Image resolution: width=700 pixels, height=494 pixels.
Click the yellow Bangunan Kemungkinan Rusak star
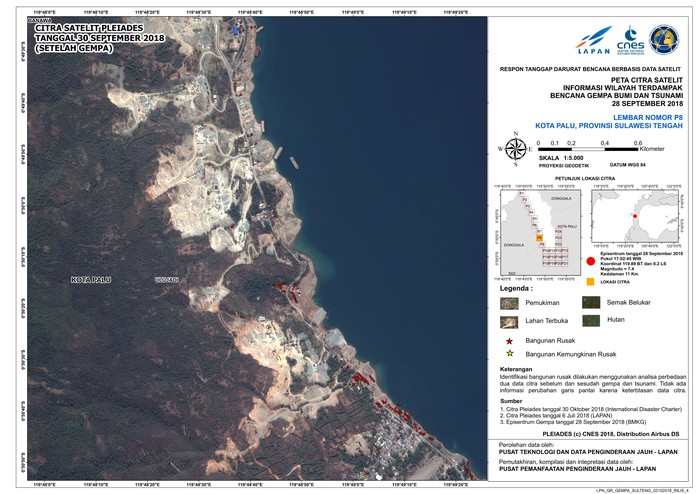(509, 353)
